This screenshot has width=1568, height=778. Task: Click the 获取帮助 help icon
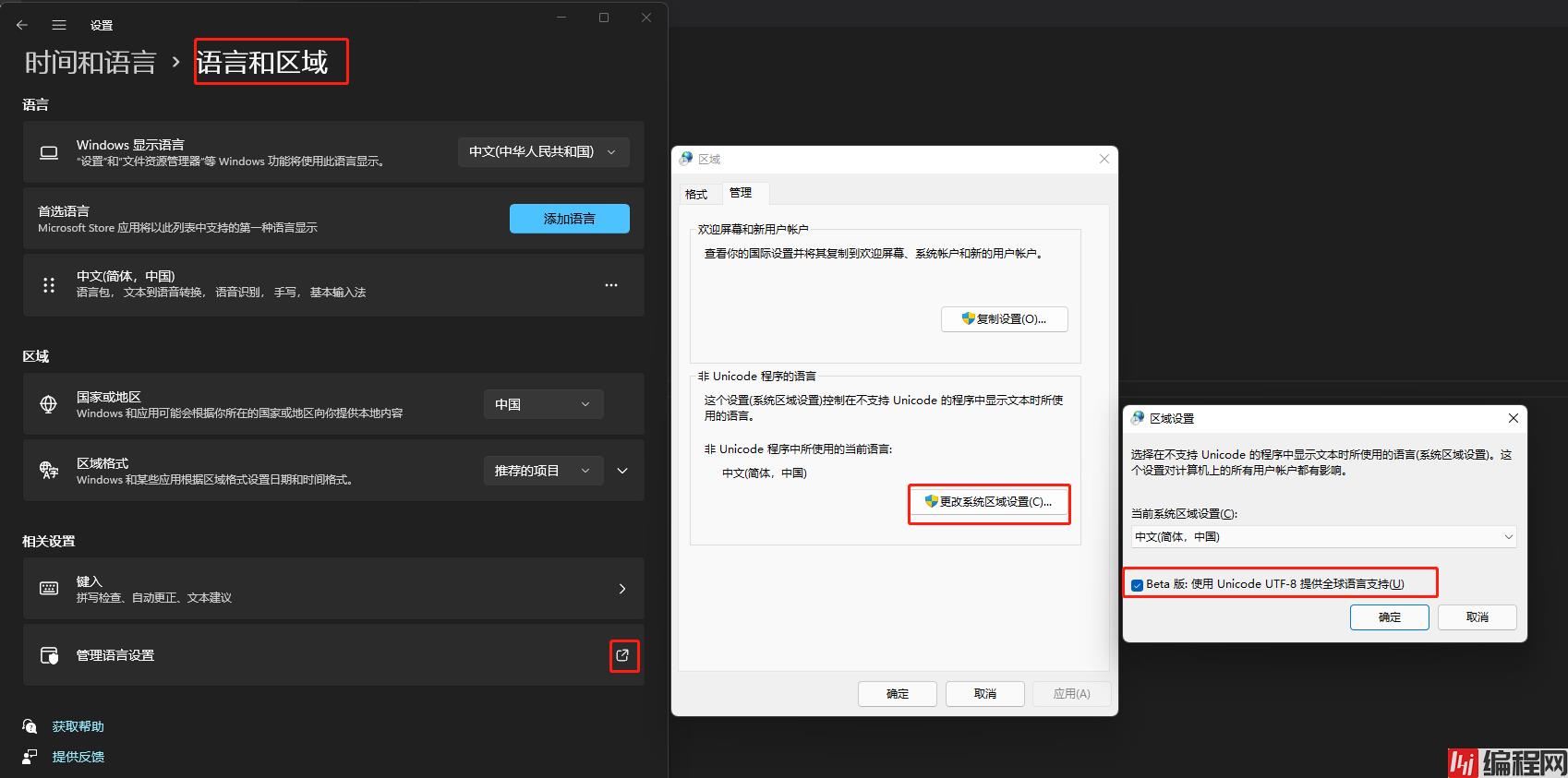(x=30, y=726)
